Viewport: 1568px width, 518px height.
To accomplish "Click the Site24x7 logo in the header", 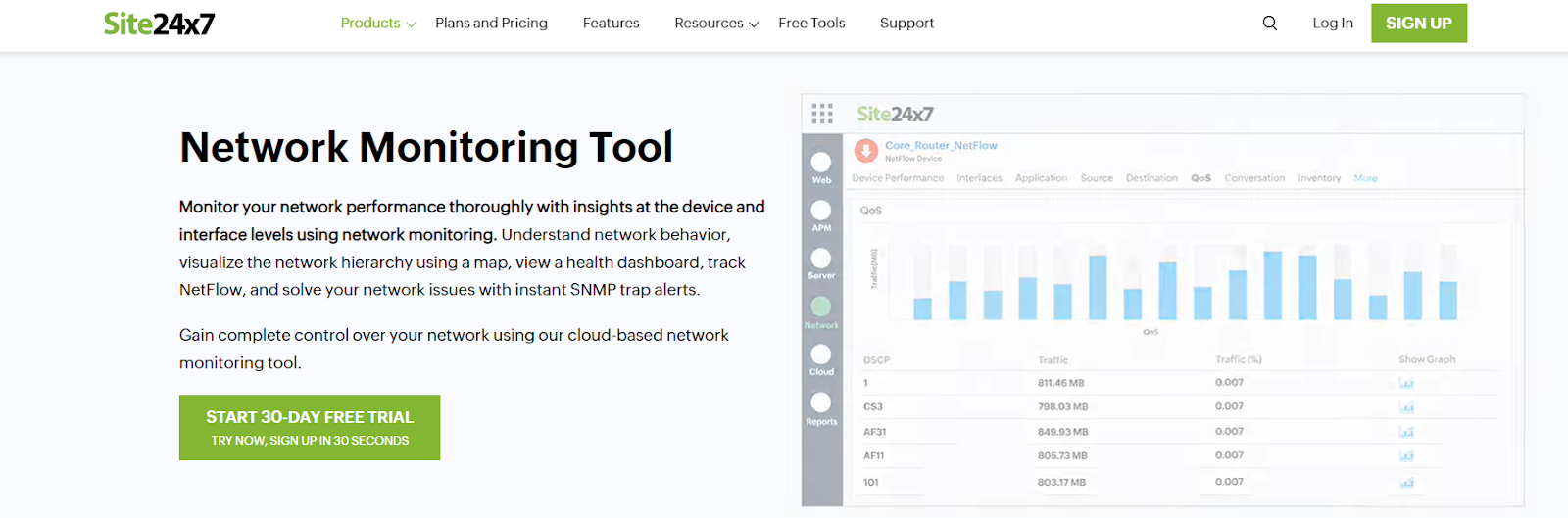I will [x=159, y=24].
